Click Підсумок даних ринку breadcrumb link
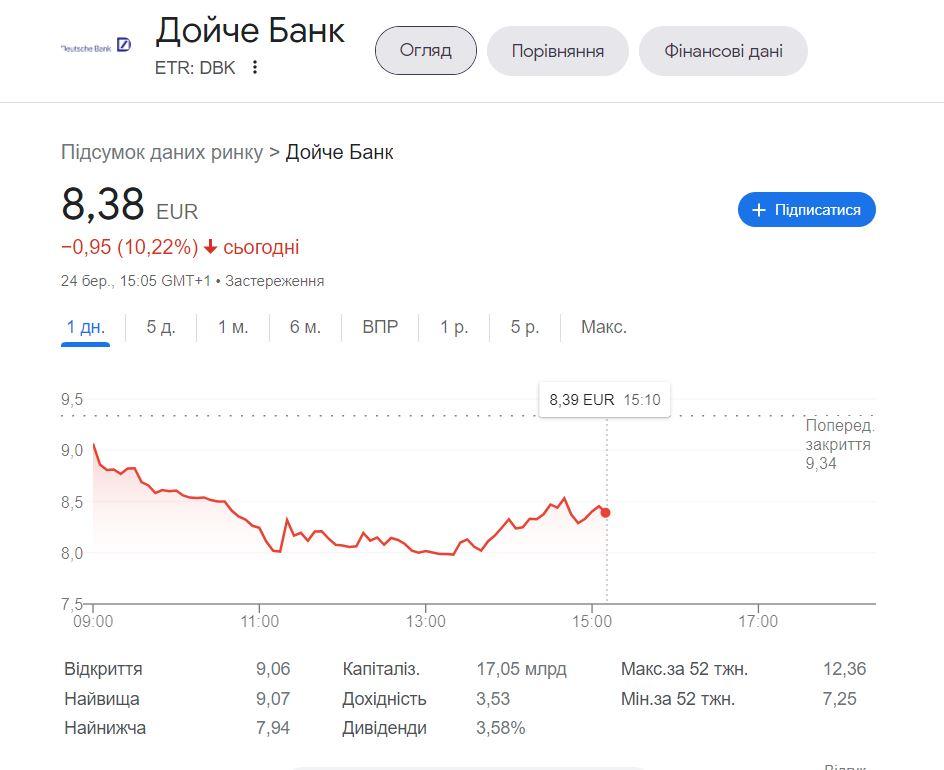 tap(162, 152)
